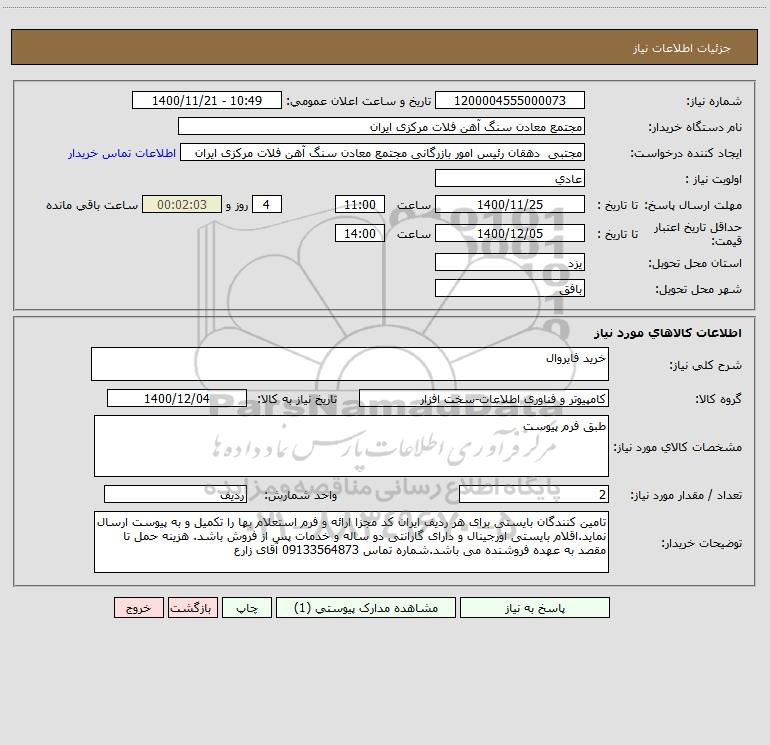Click the بازگشت back button

point(192,607)
